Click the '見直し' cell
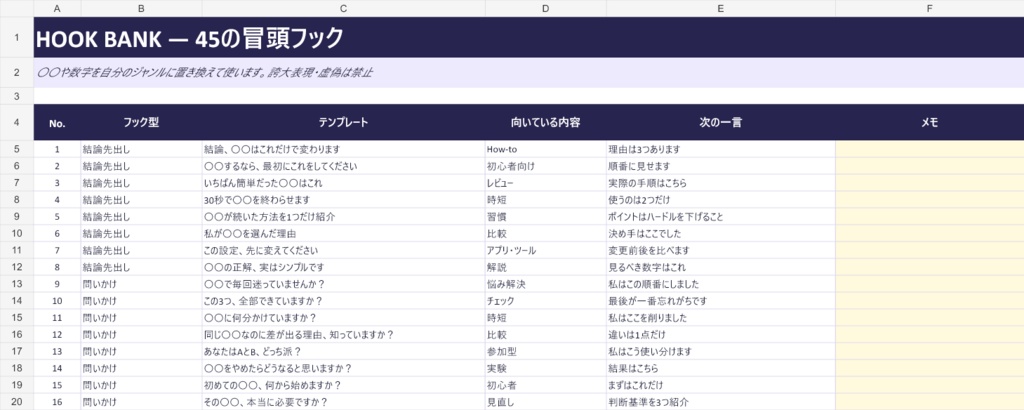The width and height of the screenshot is (1024, 410). pos(545,402)
